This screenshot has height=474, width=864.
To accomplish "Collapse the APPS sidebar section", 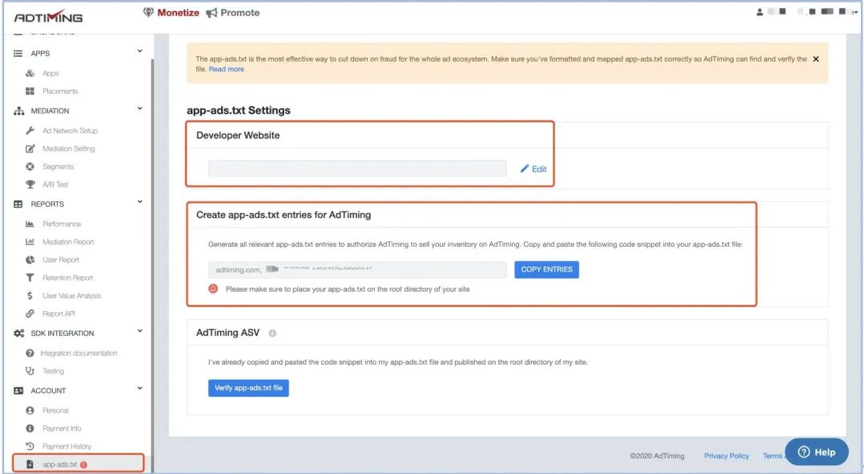I will pos(139,51).
